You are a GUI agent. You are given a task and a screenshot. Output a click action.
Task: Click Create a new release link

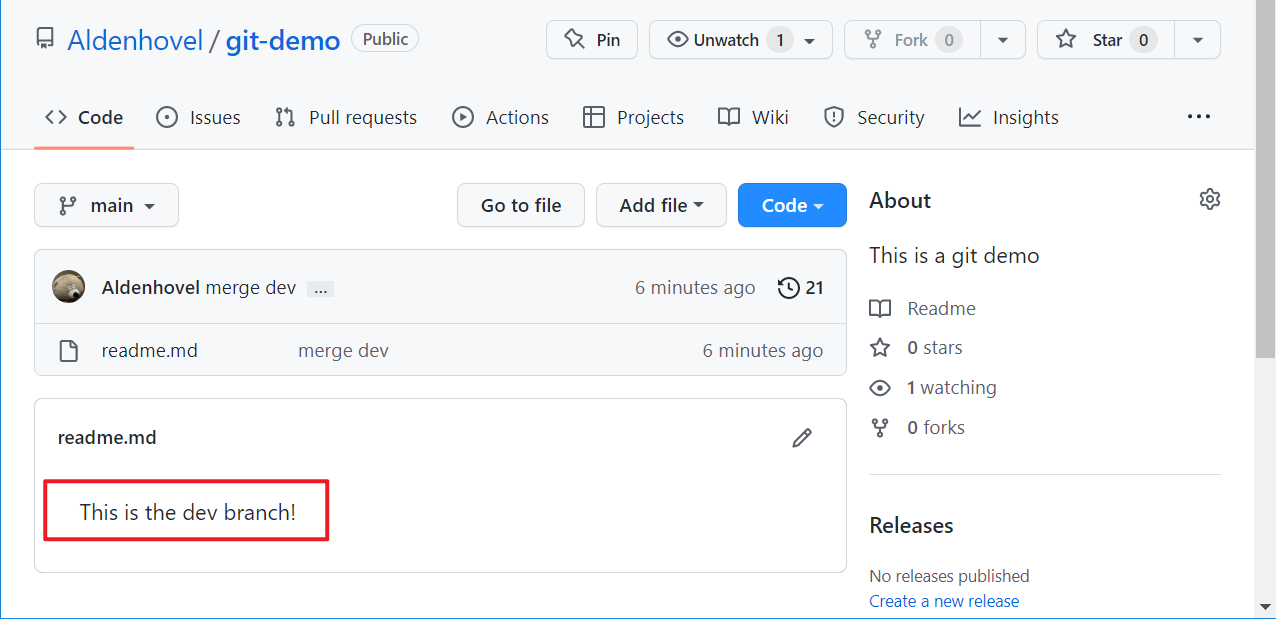tap(944, 601)
